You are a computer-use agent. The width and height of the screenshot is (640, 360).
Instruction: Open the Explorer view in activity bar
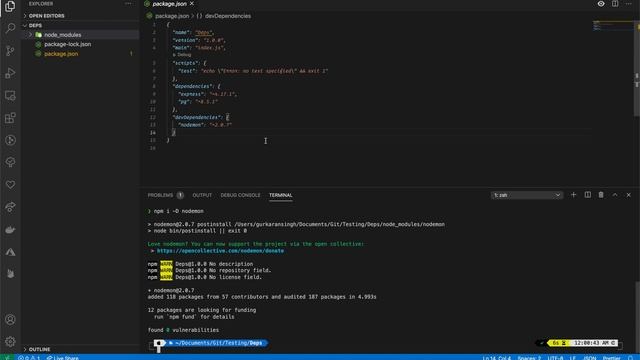[x=10, y=6]
